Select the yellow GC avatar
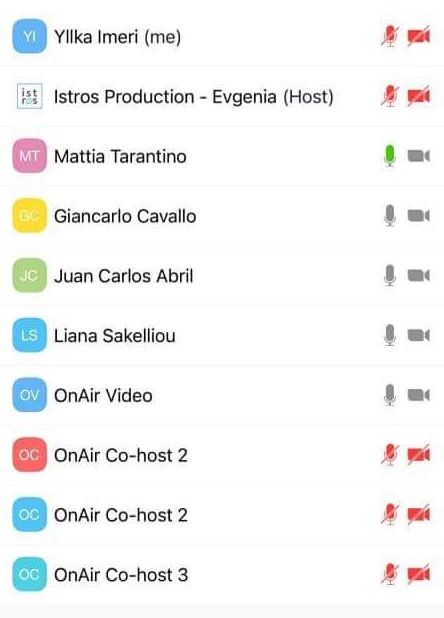444x618 pixels. point(30,216)
